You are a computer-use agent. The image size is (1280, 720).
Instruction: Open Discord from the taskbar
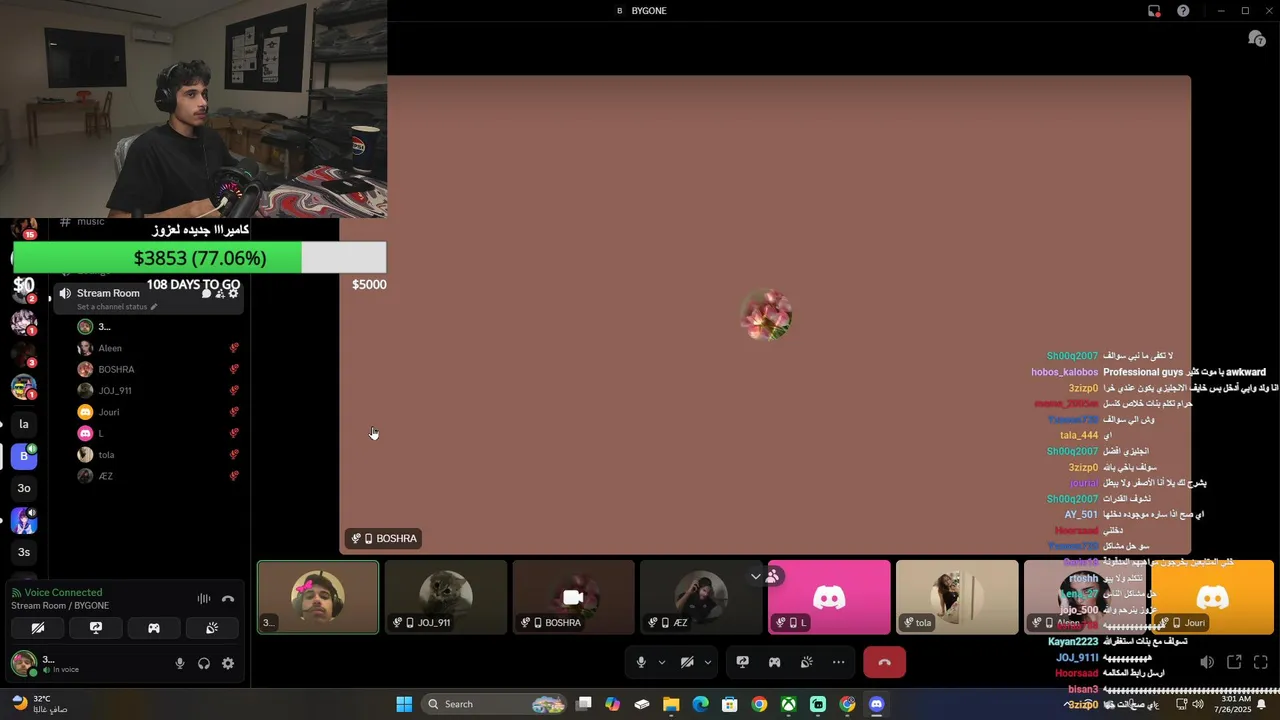click(877, 704)
